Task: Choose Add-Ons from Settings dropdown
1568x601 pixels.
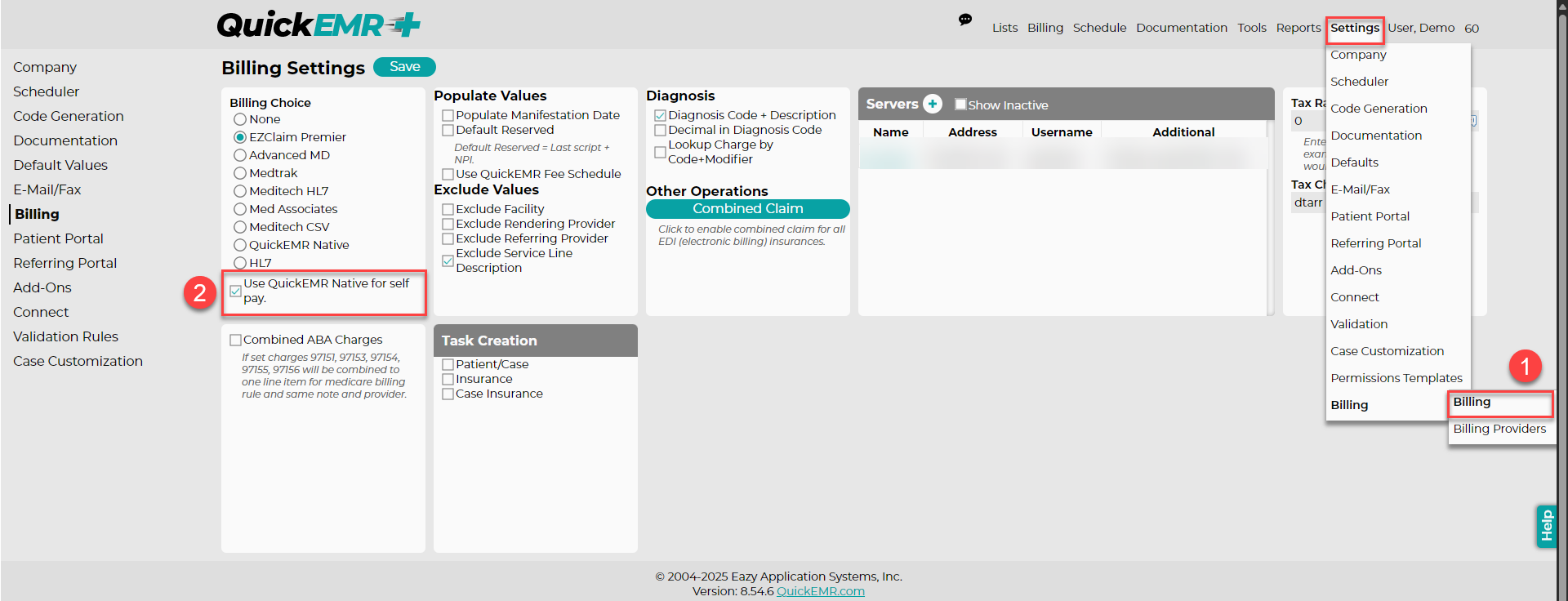Action: (1356, 270)
